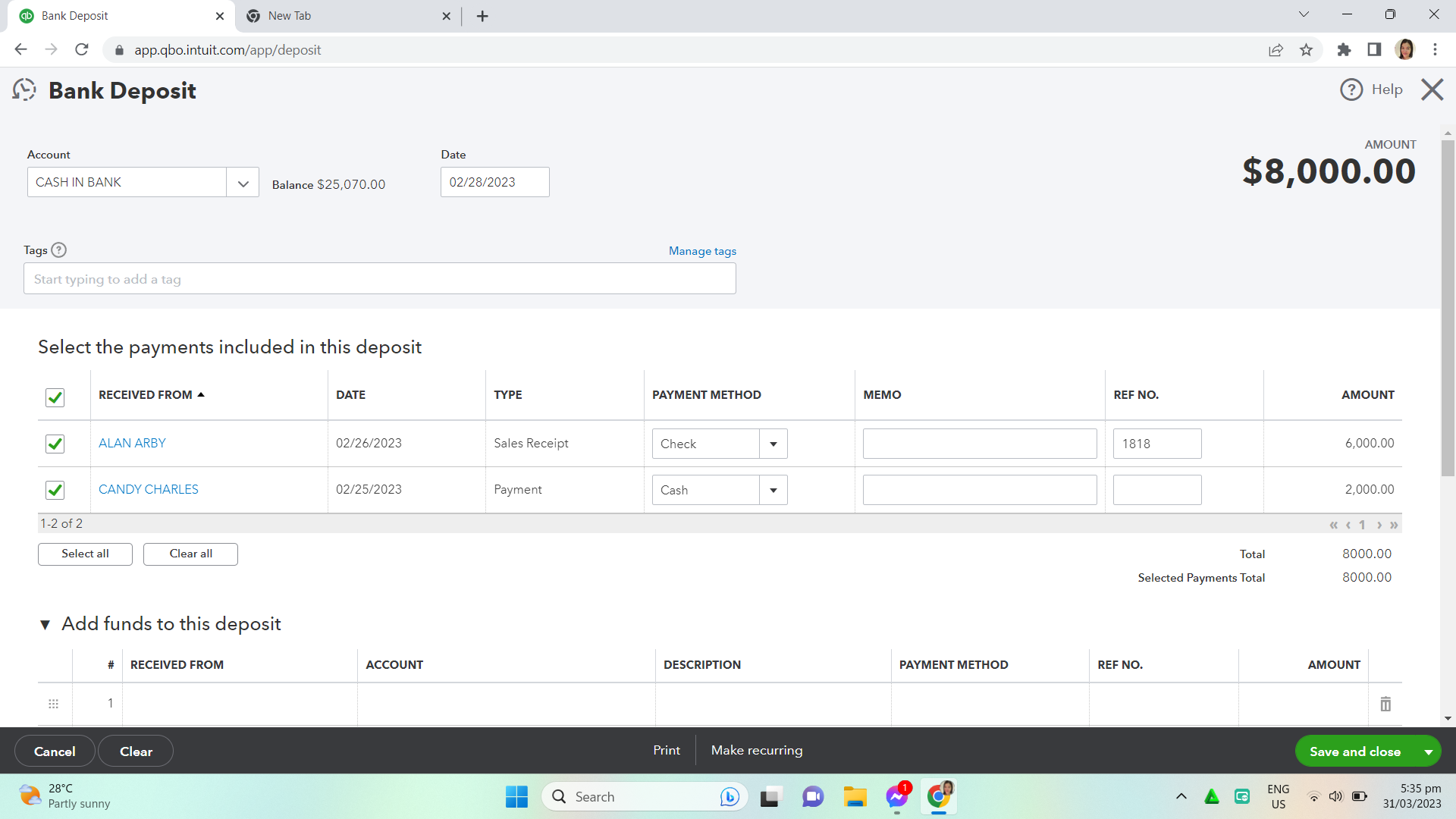This screenshot has width=1456, height=819.
Task: Open the CANDY CHARLES customer link
Action: pyautogui.click(x=149, y=489)
